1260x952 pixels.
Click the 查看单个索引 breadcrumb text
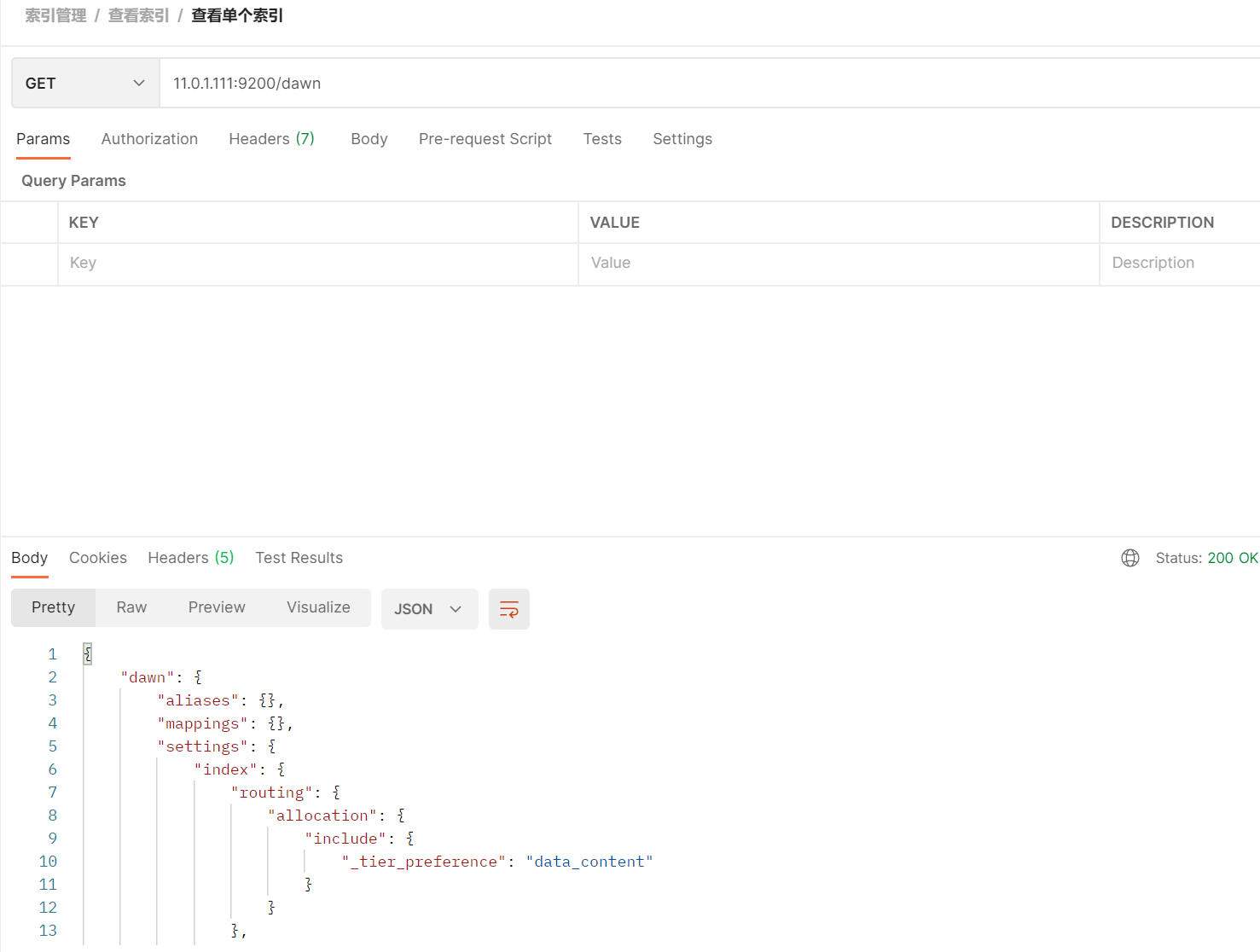[237, 15]
